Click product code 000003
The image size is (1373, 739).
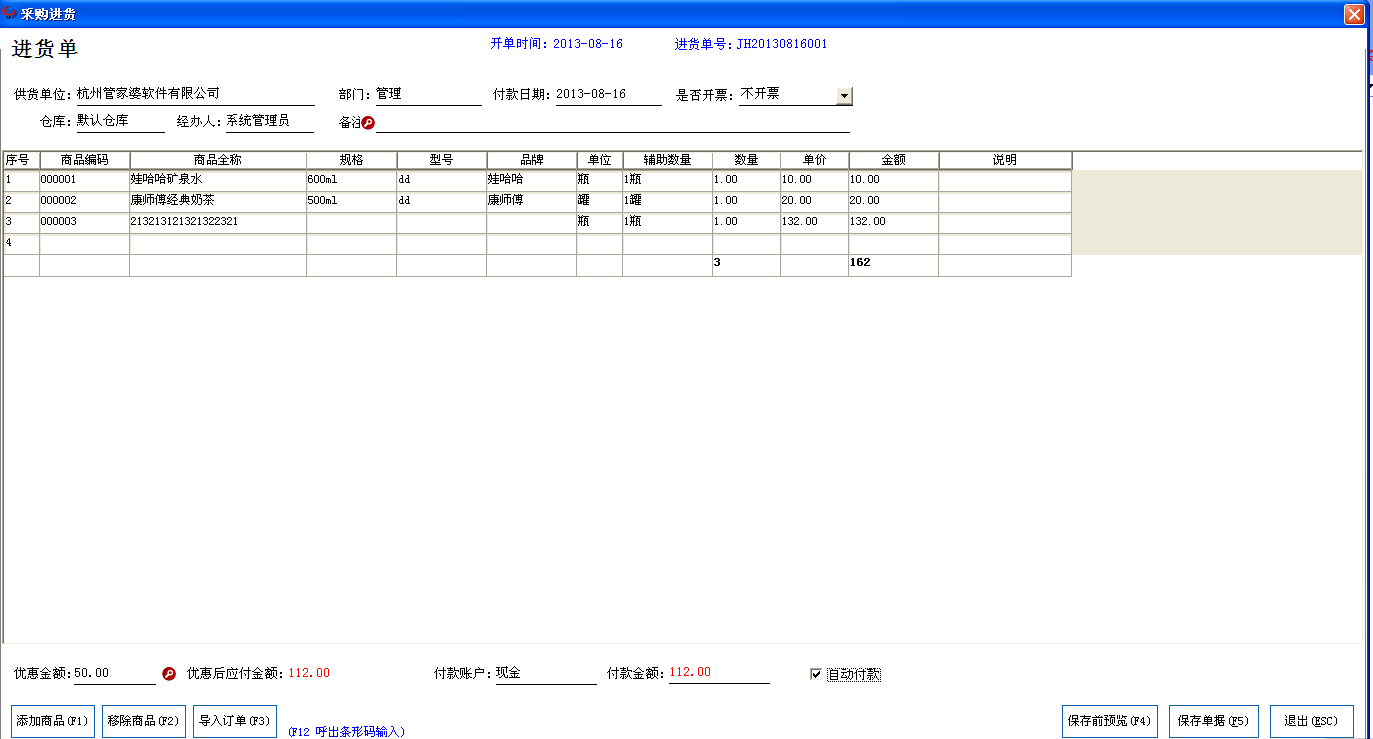pyautogui.click(x=85, y=222)
